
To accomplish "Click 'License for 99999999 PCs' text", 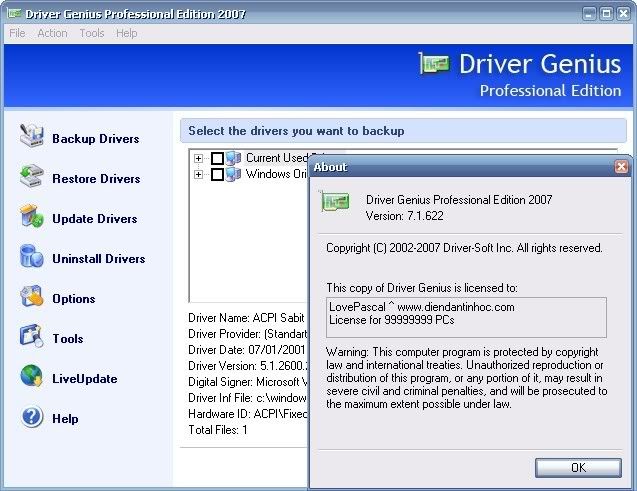I will [392, 320].
